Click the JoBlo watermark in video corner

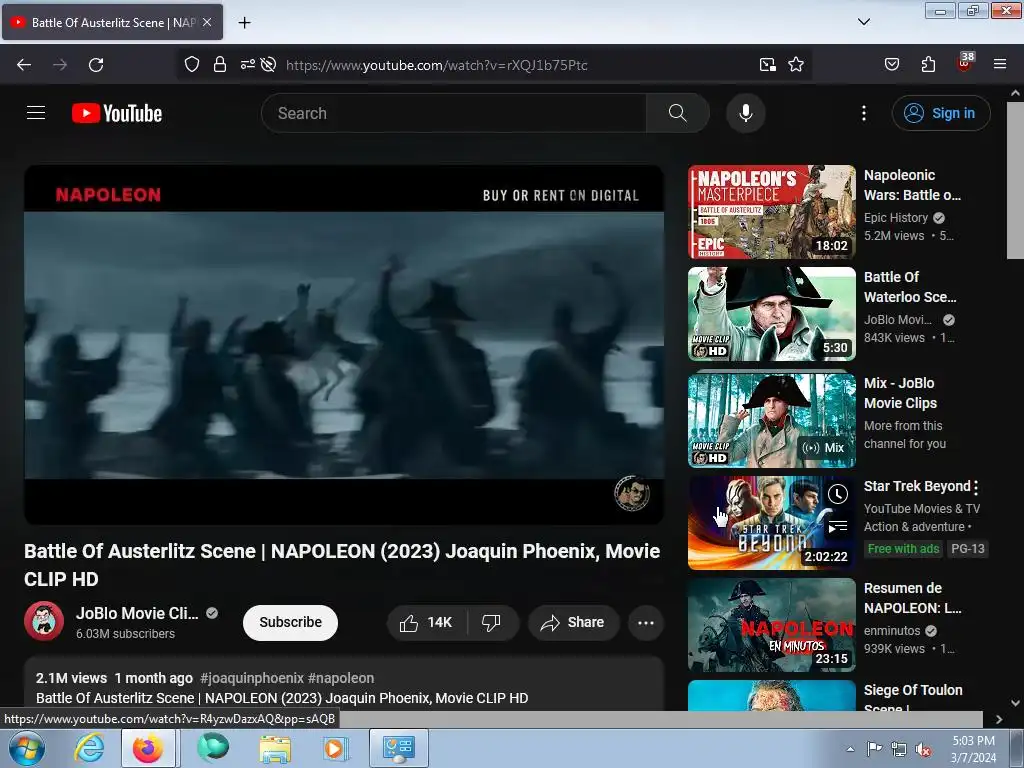[632, 493]
